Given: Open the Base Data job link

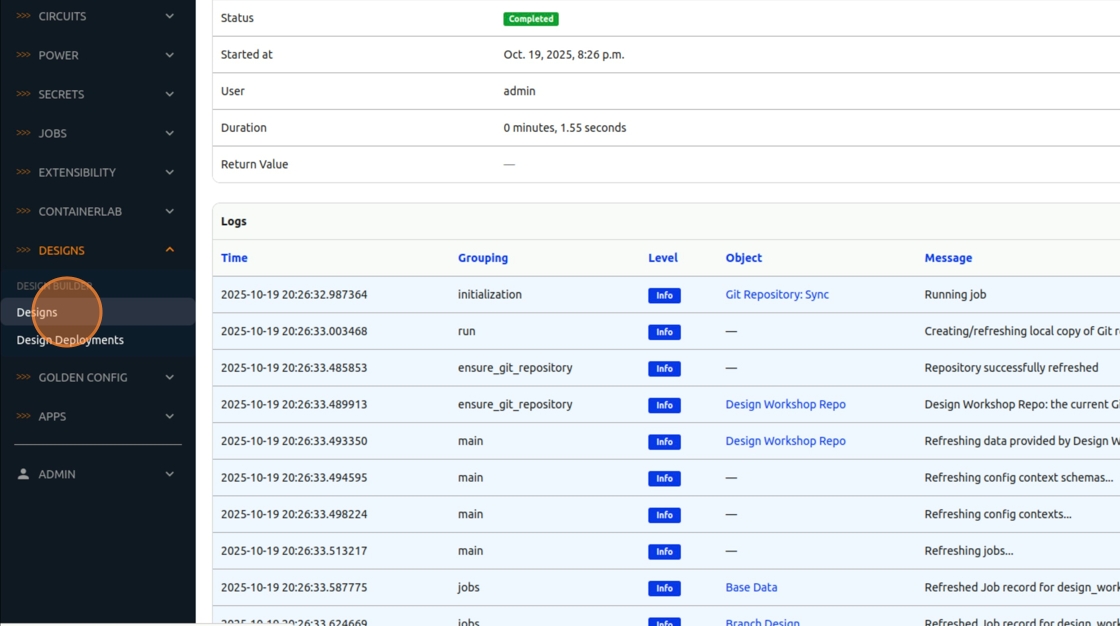Looking at the screenshot, I should (x=751, y=588).
